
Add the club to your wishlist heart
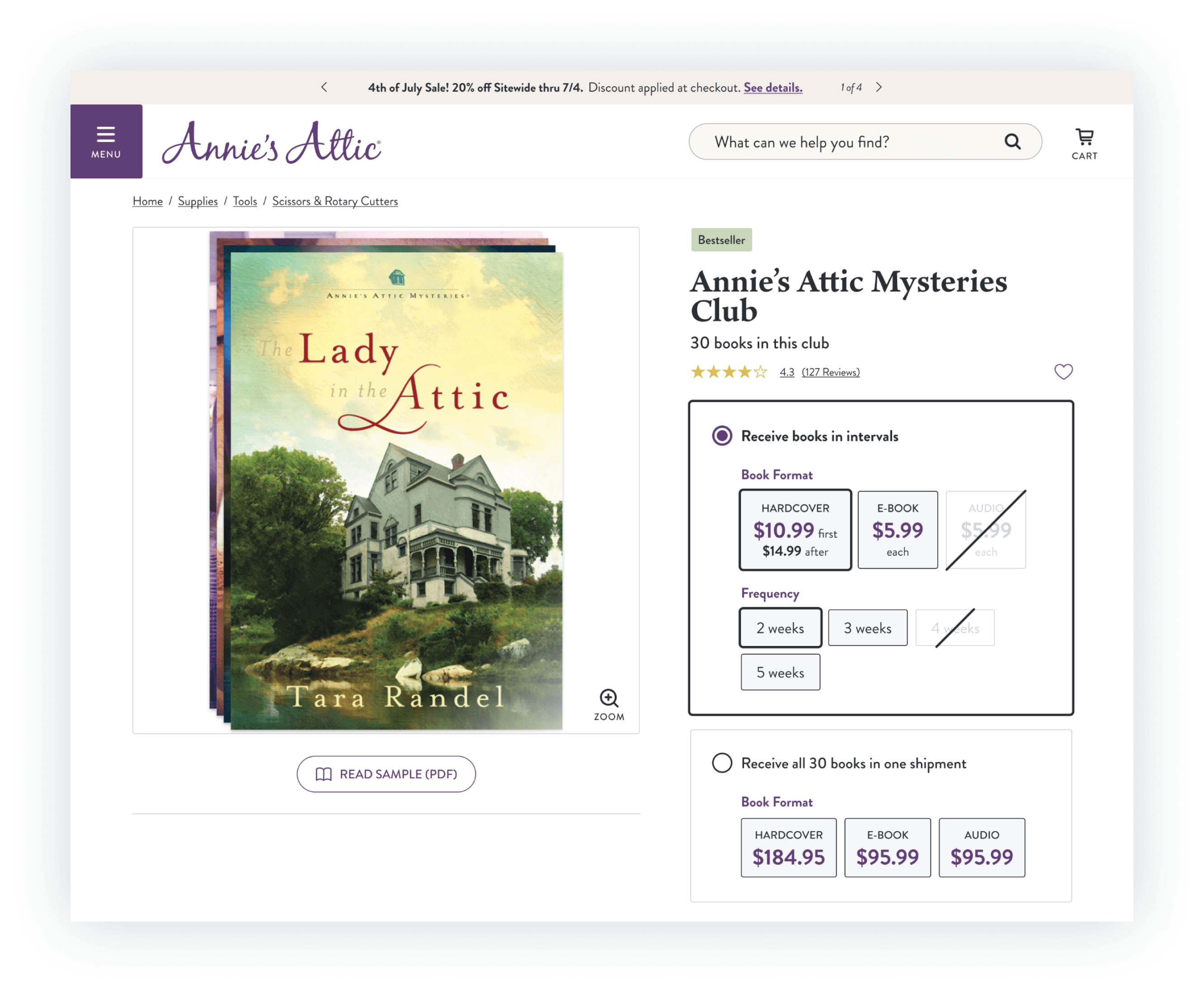pyautogui.click(x=1063, y=371)
